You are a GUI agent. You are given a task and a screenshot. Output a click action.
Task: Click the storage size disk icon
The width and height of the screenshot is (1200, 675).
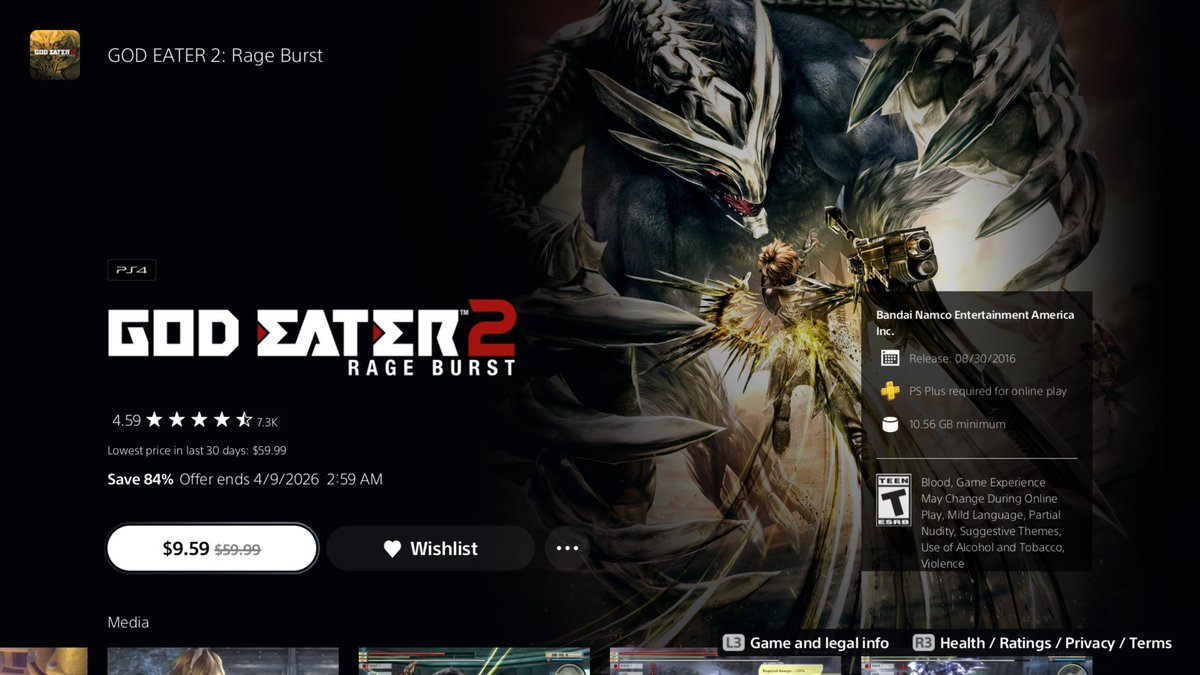click(x=889, y=424)
